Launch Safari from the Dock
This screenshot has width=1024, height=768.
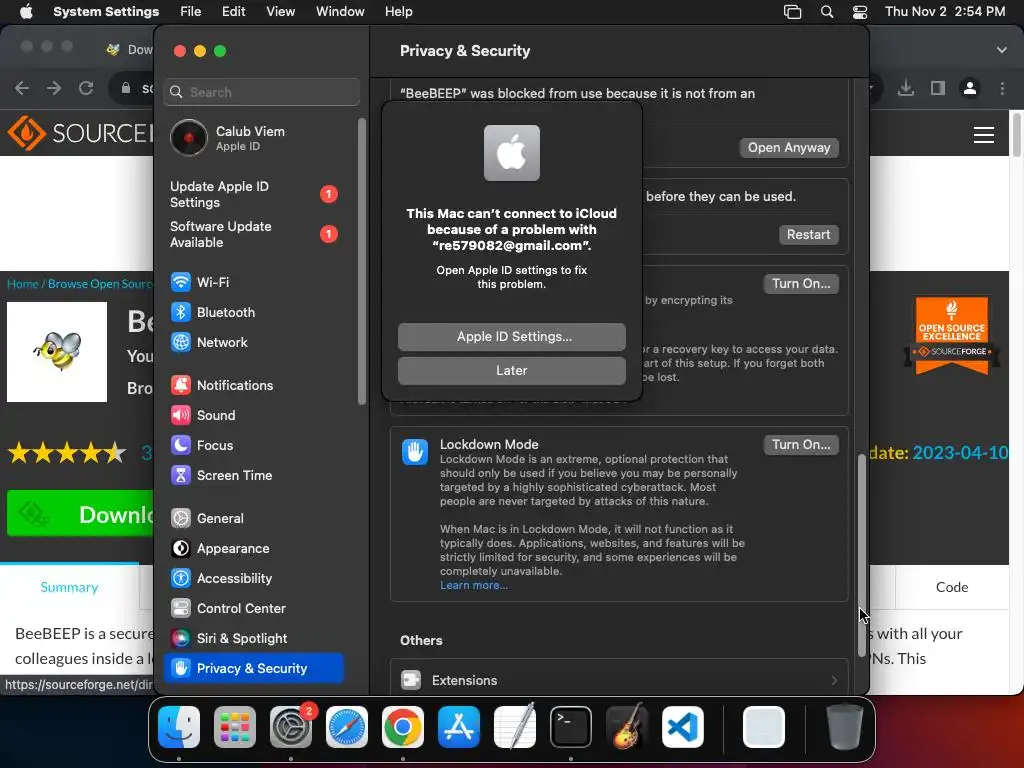[x=347, y=727]
